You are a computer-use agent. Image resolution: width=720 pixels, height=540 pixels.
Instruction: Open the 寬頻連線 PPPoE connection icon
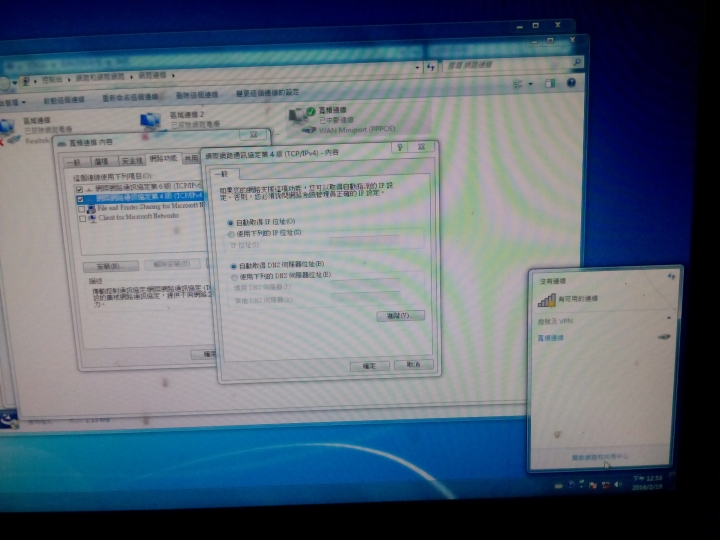(302, 121)
